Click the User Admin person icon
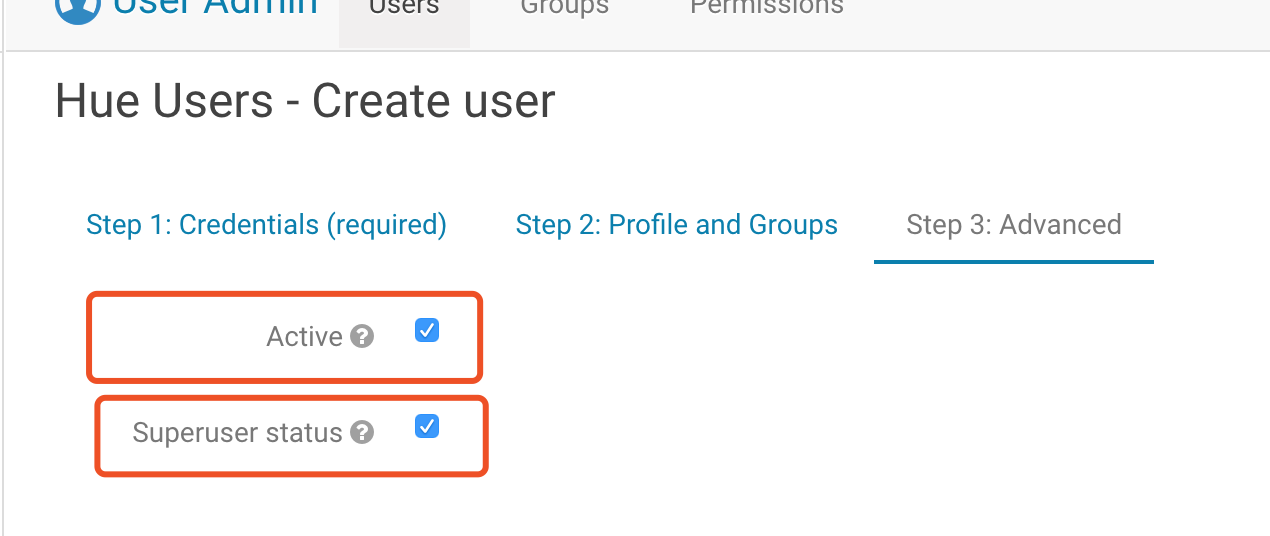This screenshot has height=536, width=1270. (x=77, y=8)
